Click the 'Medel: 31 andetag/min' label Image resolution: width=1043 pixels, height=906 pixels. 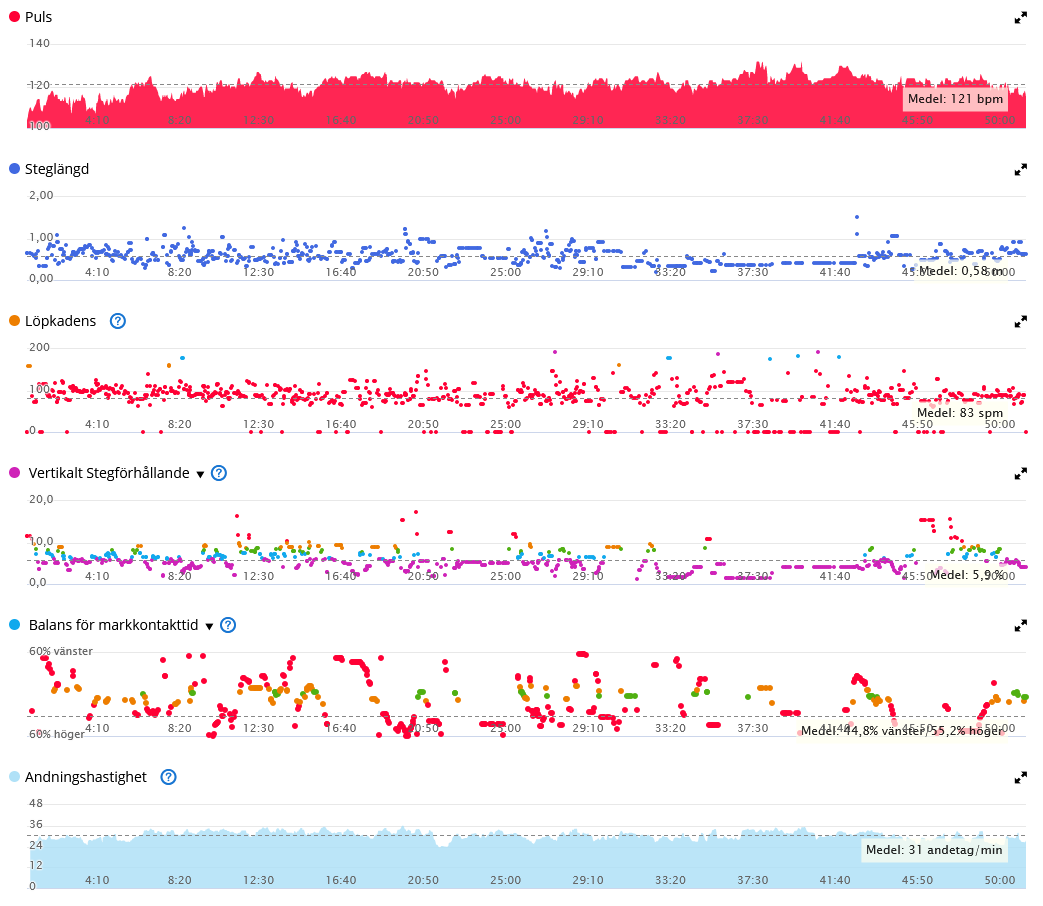pyautogui.click(x=934, y=850)
